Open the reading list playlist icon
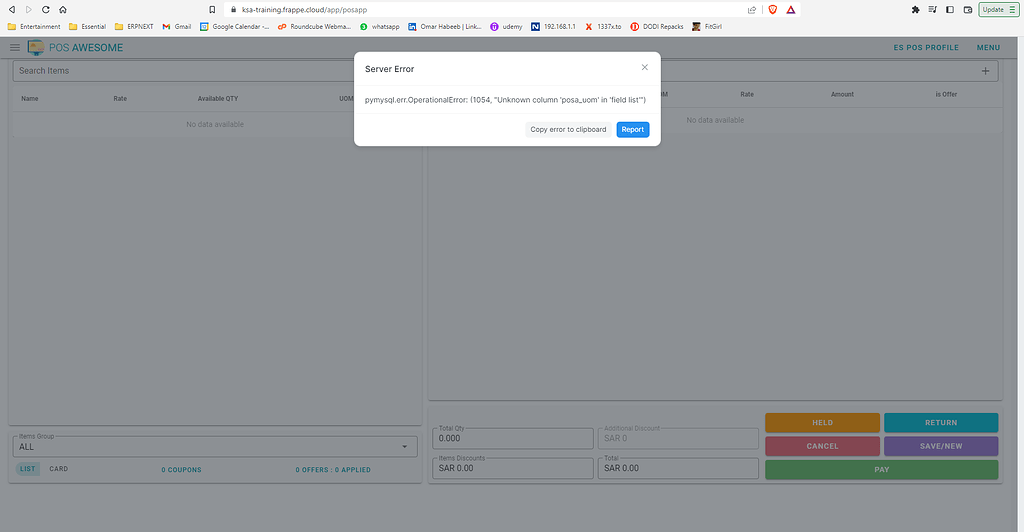 [x=933, y=10]
